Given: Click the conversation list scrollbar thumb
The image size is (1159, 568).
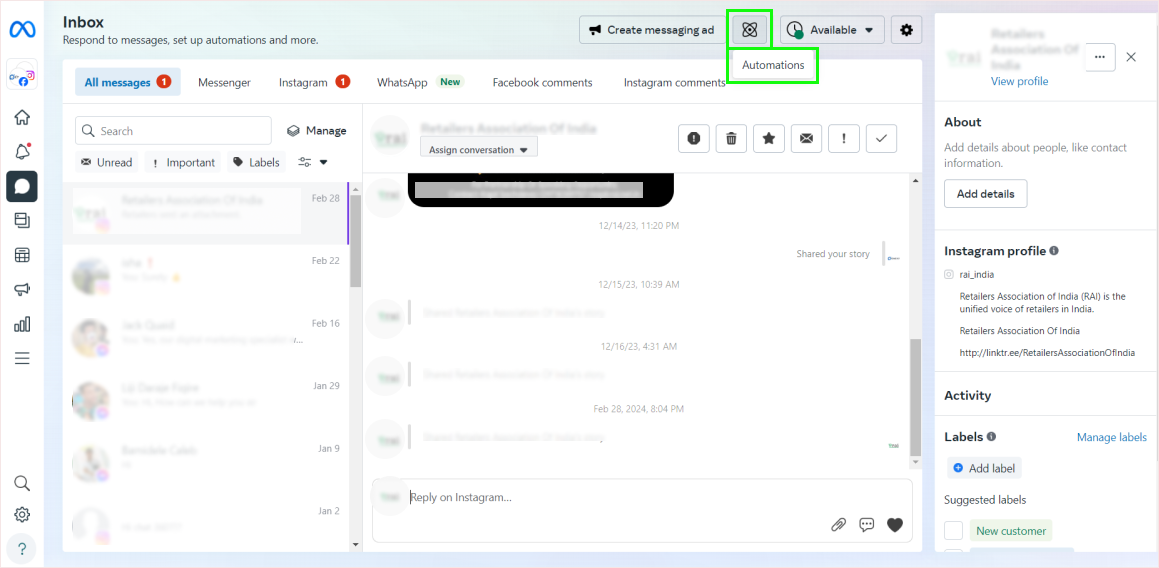Looking at the screenshot, I should [355, 240].
